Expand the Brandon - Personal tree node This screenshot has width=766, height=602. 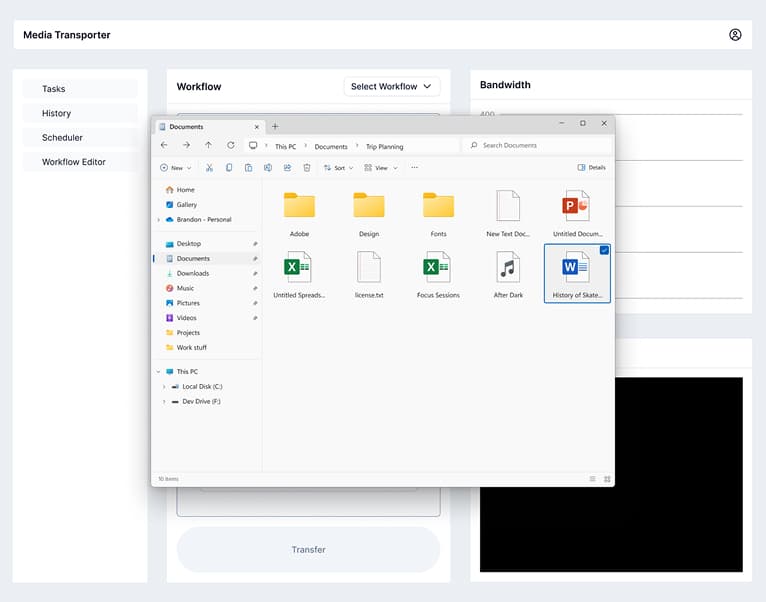(x=158, y=220)
